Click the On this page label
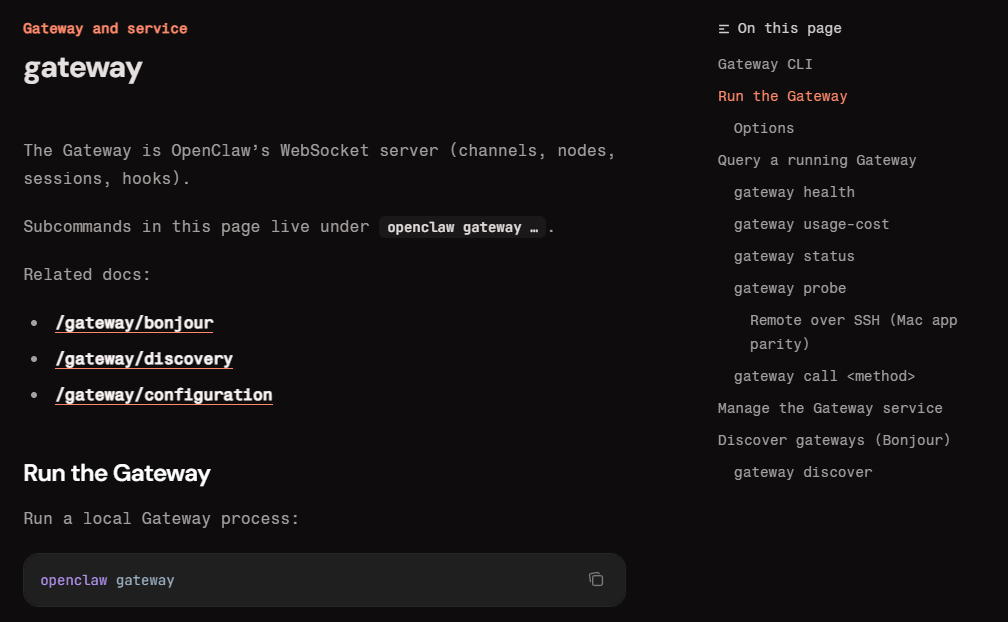 tap(789, 28)
